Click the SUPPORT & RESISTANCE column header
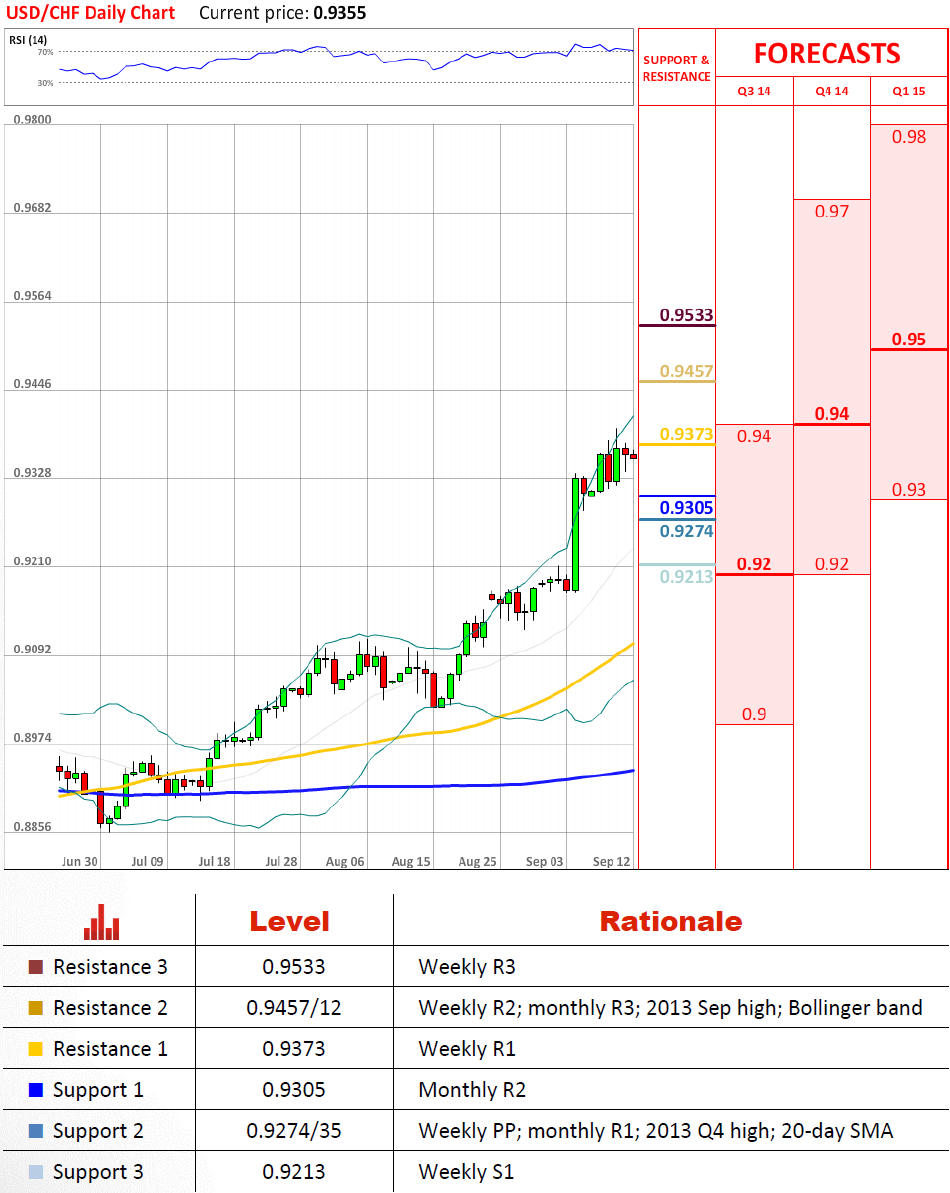950x1193 pixels. (x=676, y=68)
